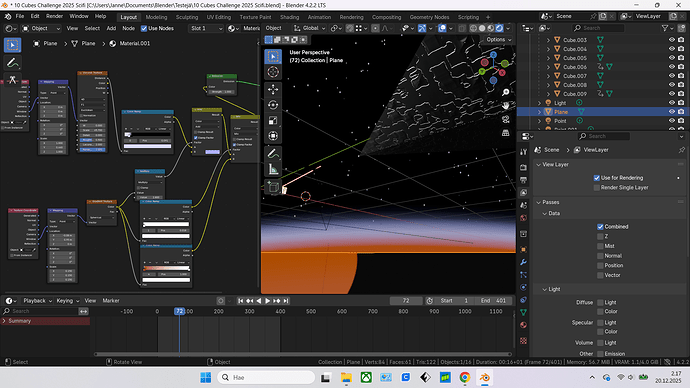Screen dimensions: 690x388
Task: Open Google Chrome from the taskbar
Action: click(465, 377)
